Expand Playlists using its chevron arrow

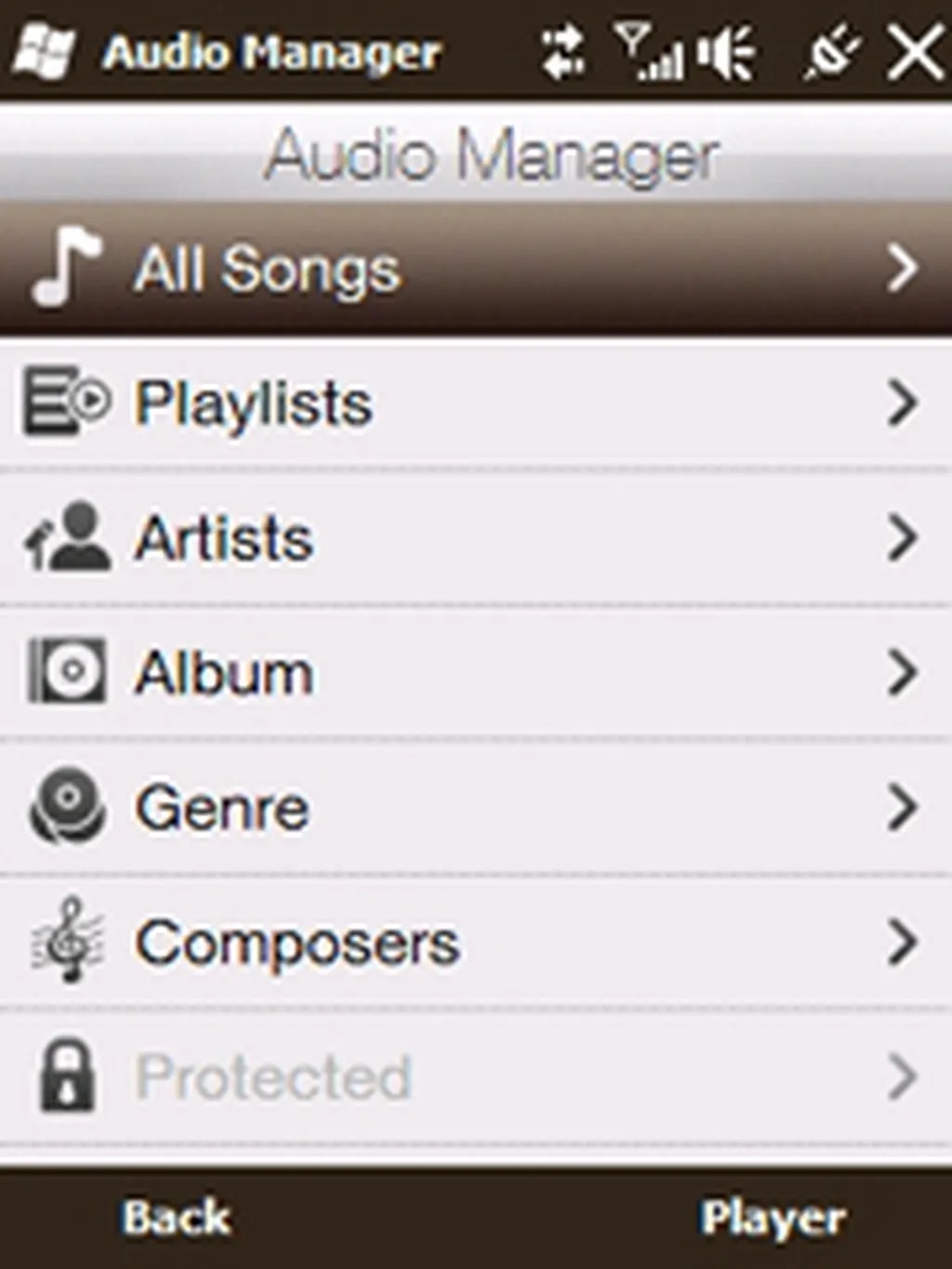901,403
